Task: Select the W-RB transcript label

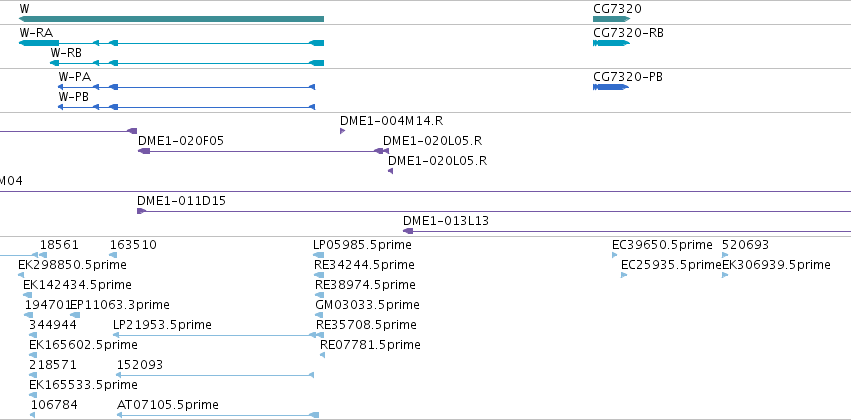Action: pos(66,53)
